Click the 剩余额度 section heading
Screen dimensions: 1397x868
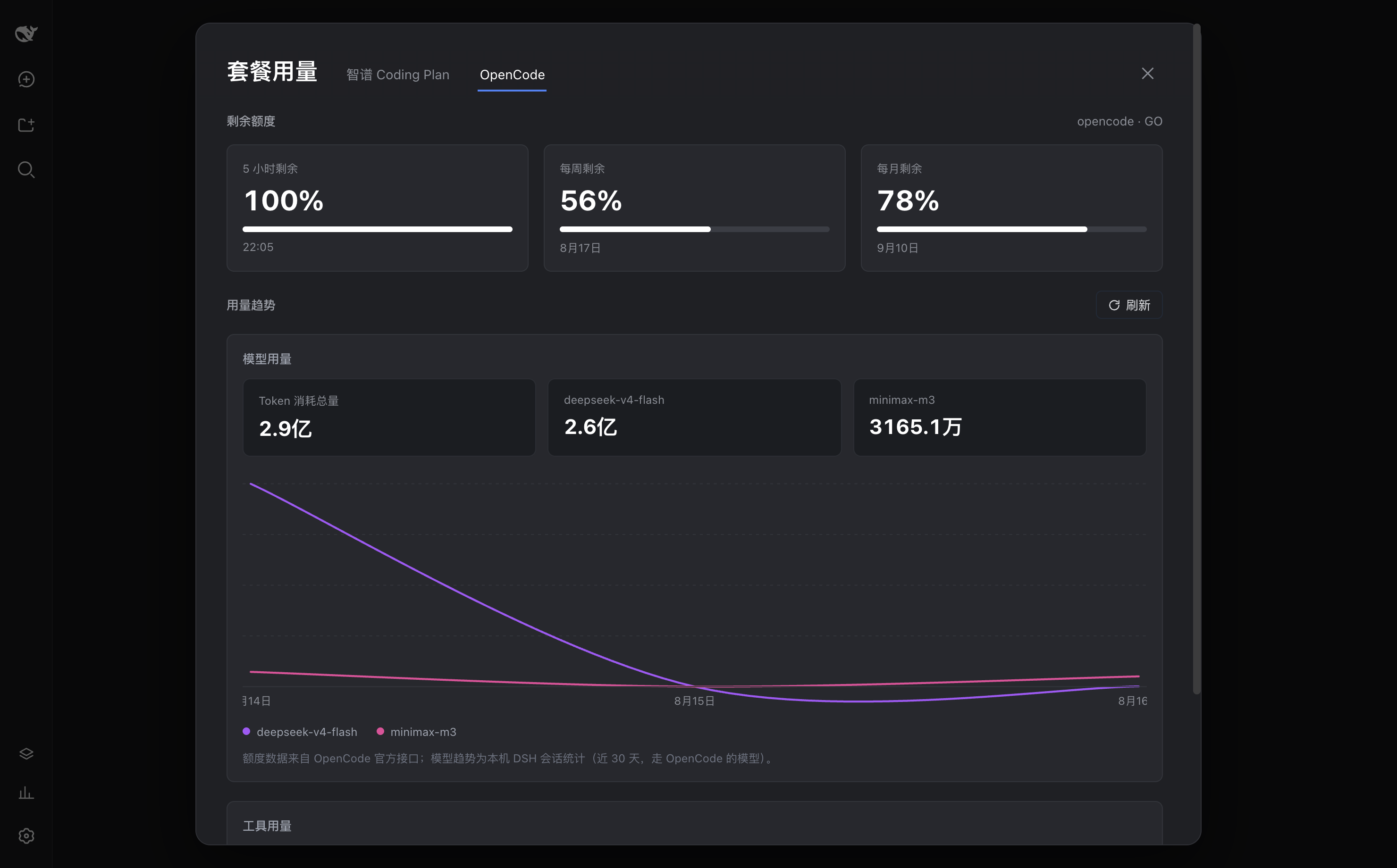coord(251,122)
